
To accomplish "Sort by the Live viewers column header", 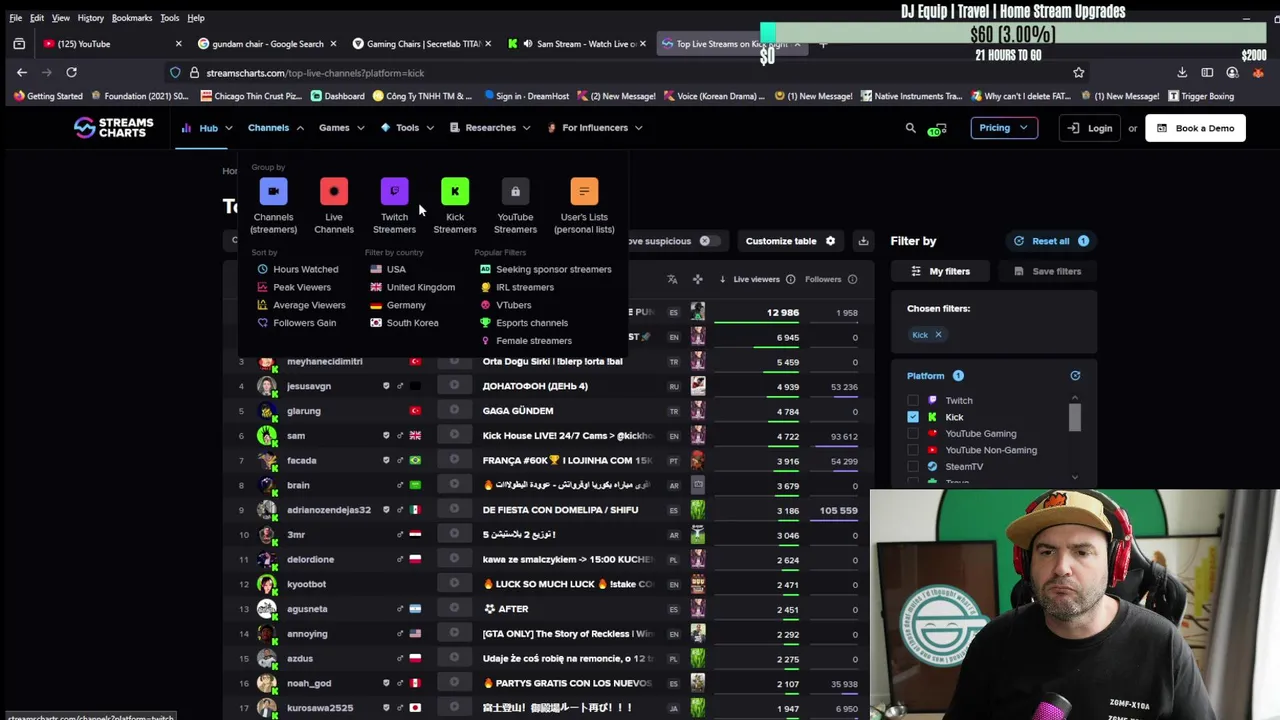I will [756, 279].
